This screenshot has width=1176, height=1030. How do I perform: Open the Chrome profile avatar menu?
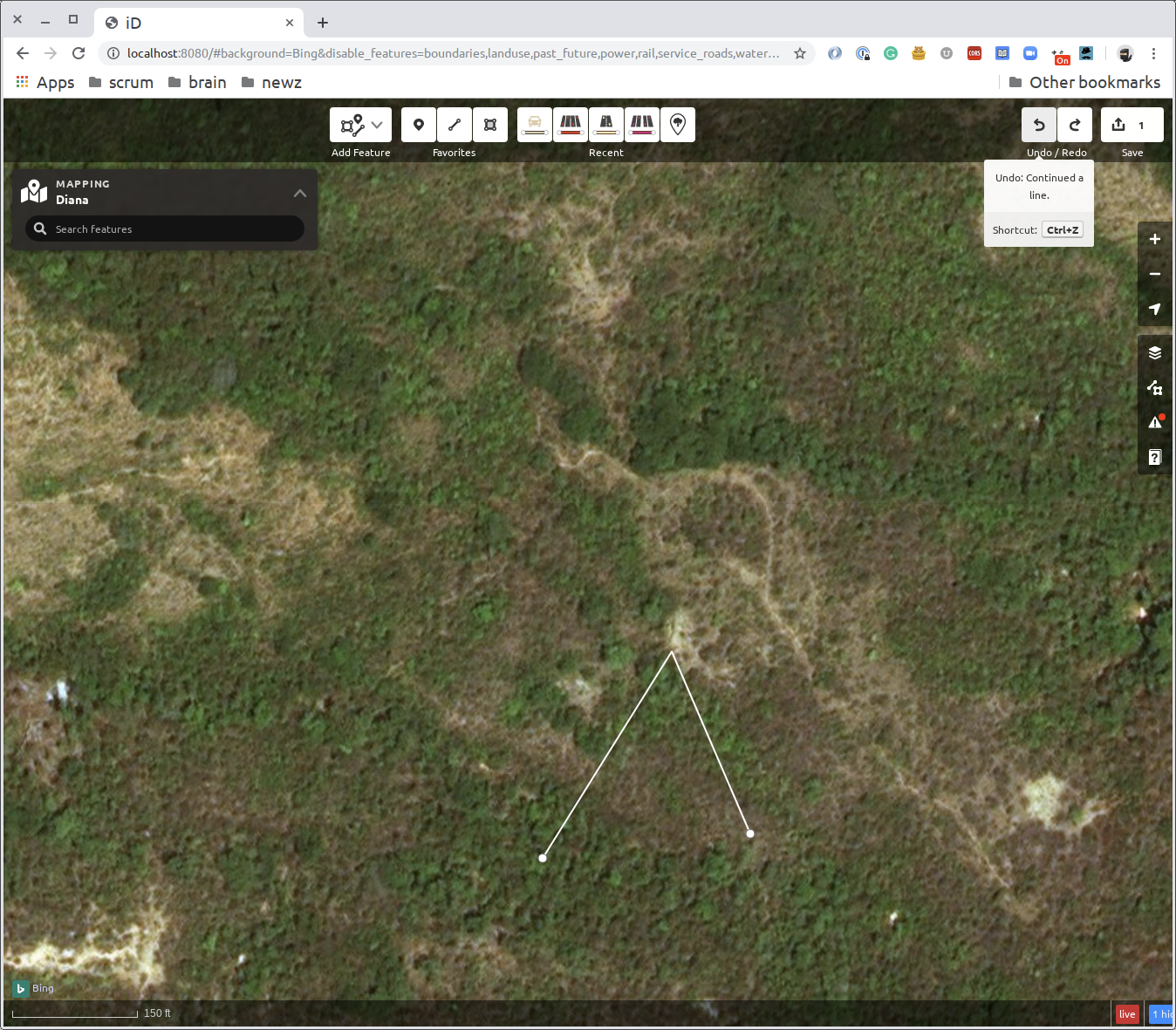click(x=1125, y=53)
